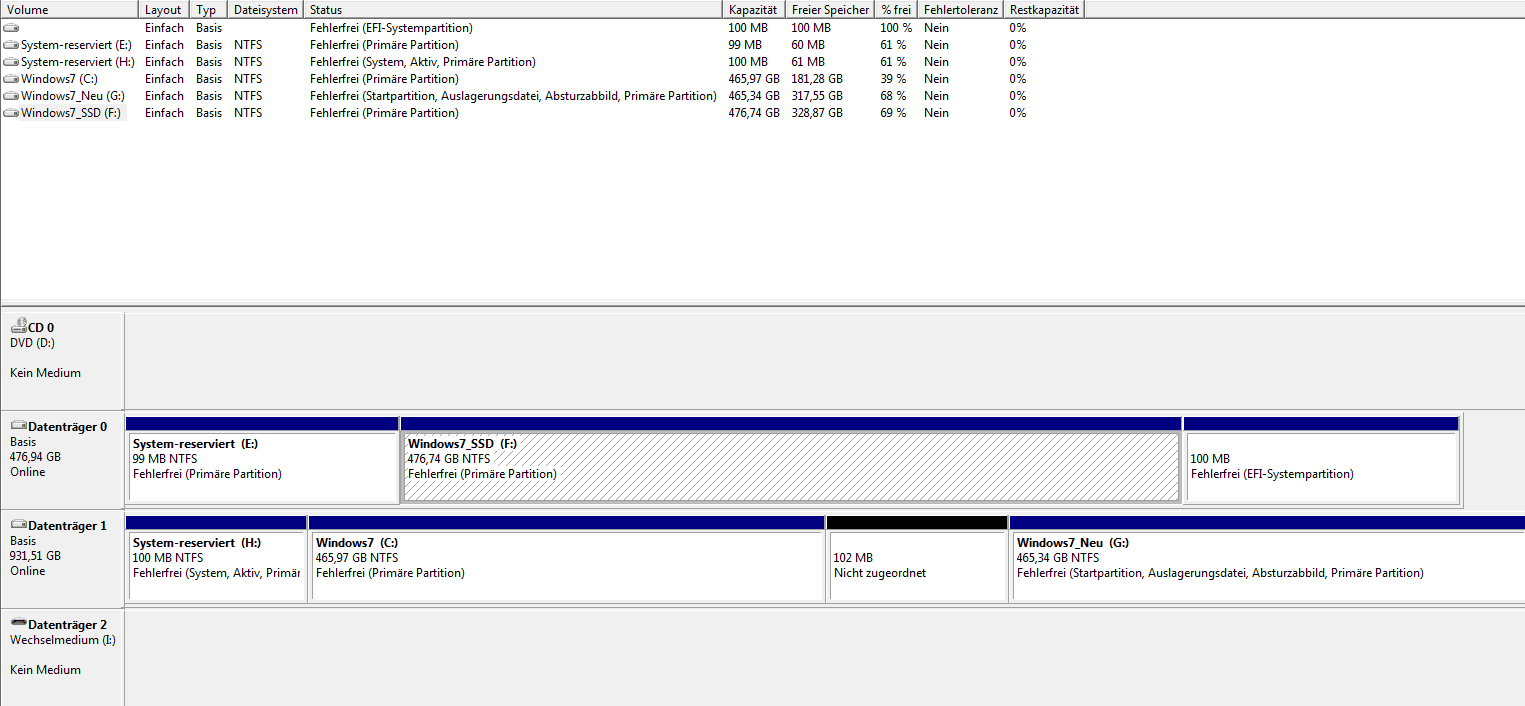Click 'Basis' in the Windows7_Neu (G:) row
1525x706 pixels.
[x=209, y=96]
